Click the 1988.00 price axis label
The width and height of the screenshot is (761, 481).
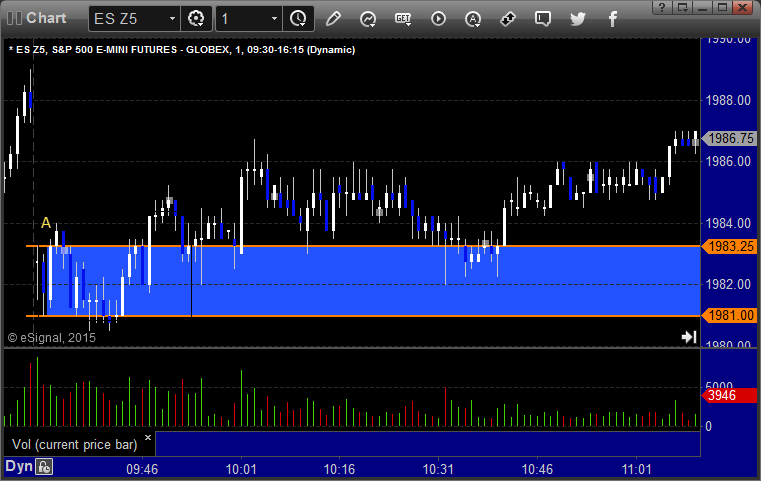pos(728,100)
